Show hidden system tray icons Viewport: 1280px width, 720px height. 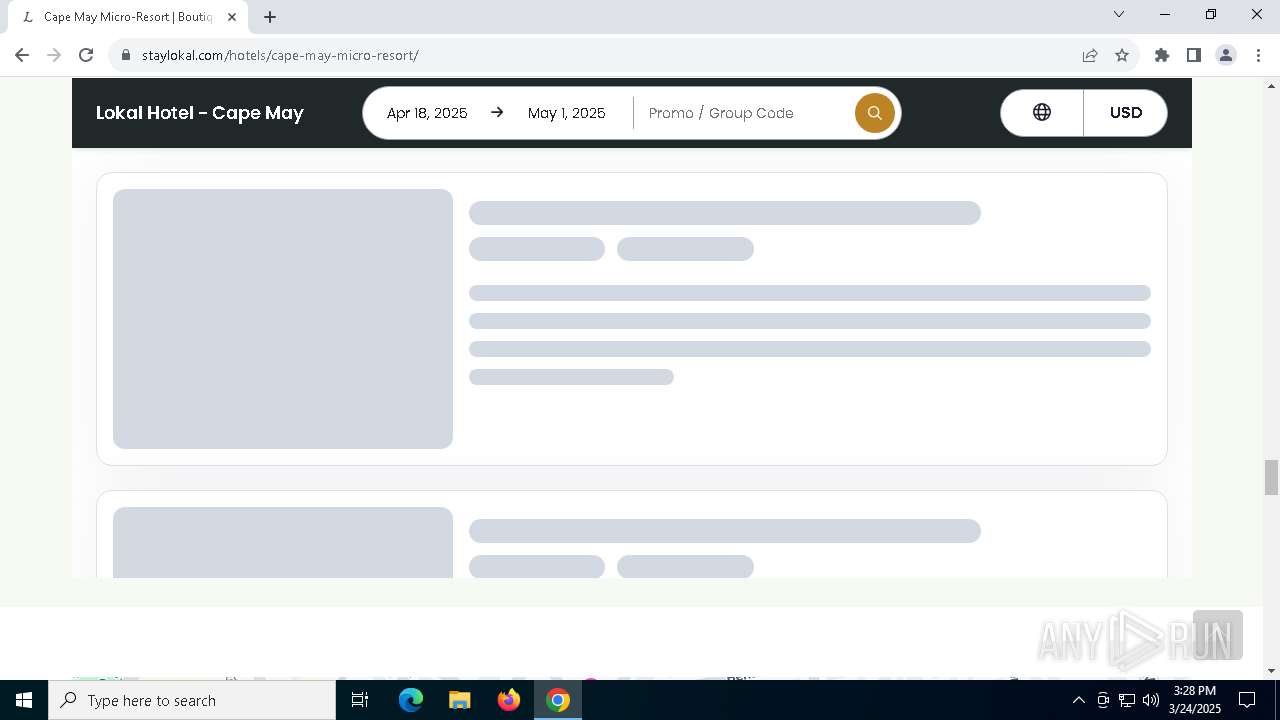pyautogui.click(x=1078, y=700)
